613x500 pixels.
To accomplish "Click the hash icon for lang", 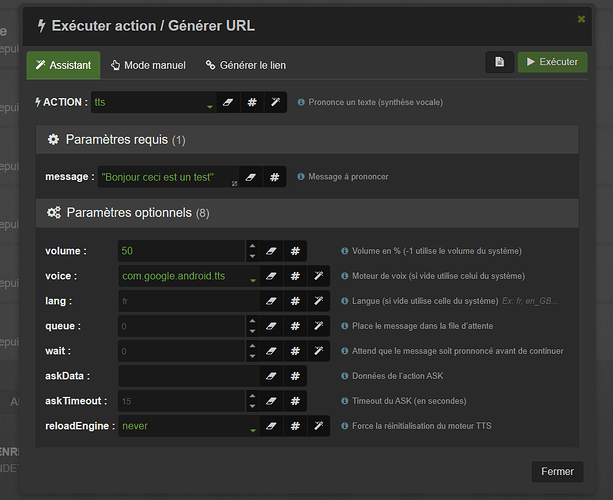I will 295,301.
